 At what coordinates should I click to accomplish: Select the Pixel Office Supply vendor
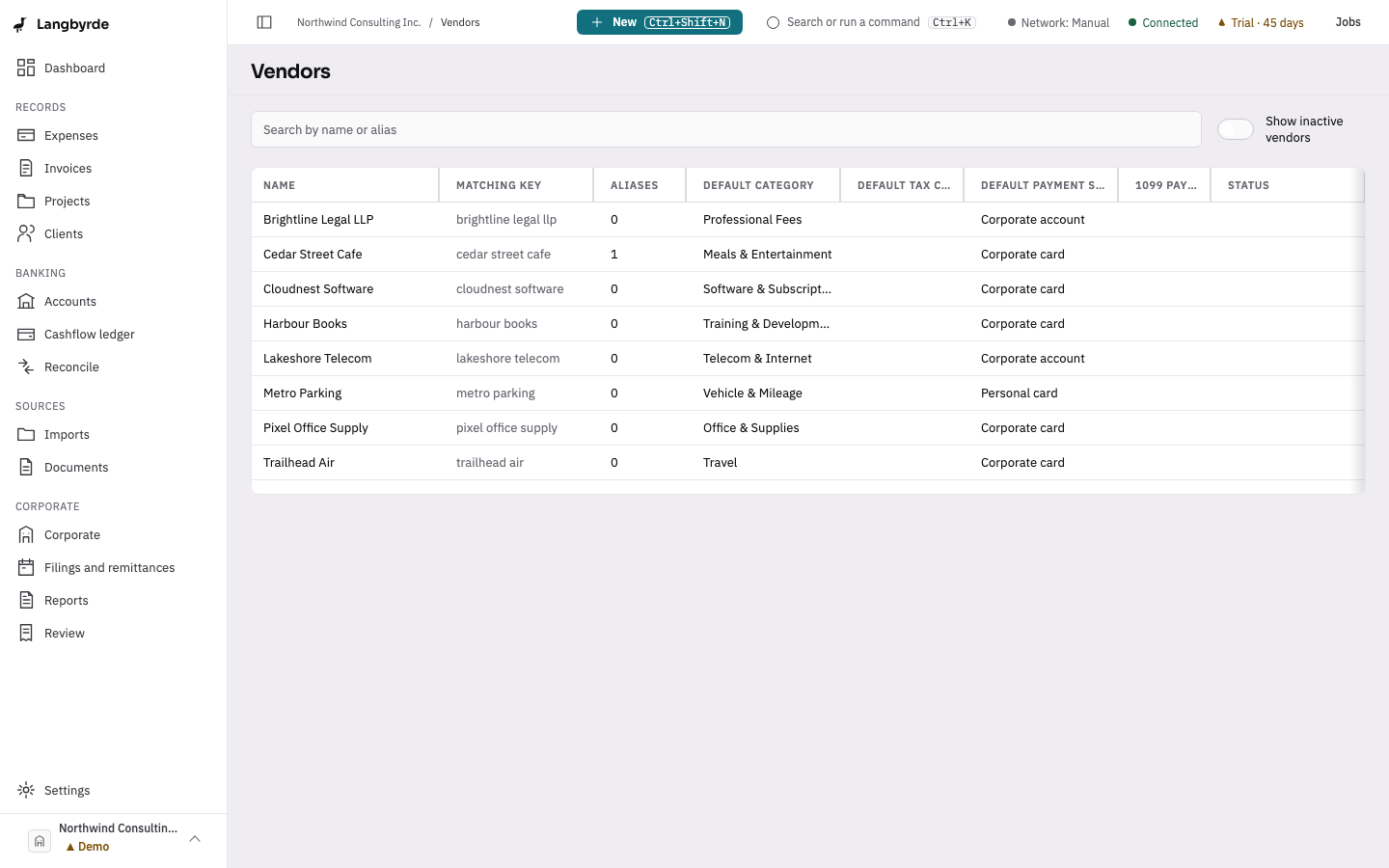pos(808,428)
